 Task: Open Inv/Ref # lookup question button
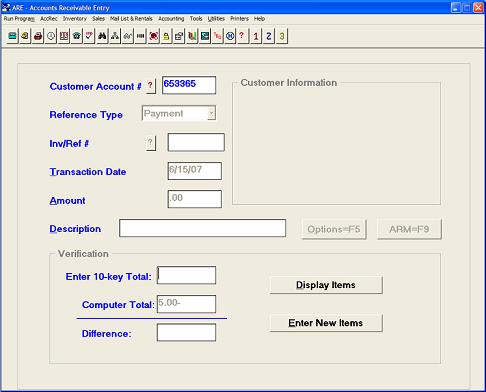pos(151,143)
